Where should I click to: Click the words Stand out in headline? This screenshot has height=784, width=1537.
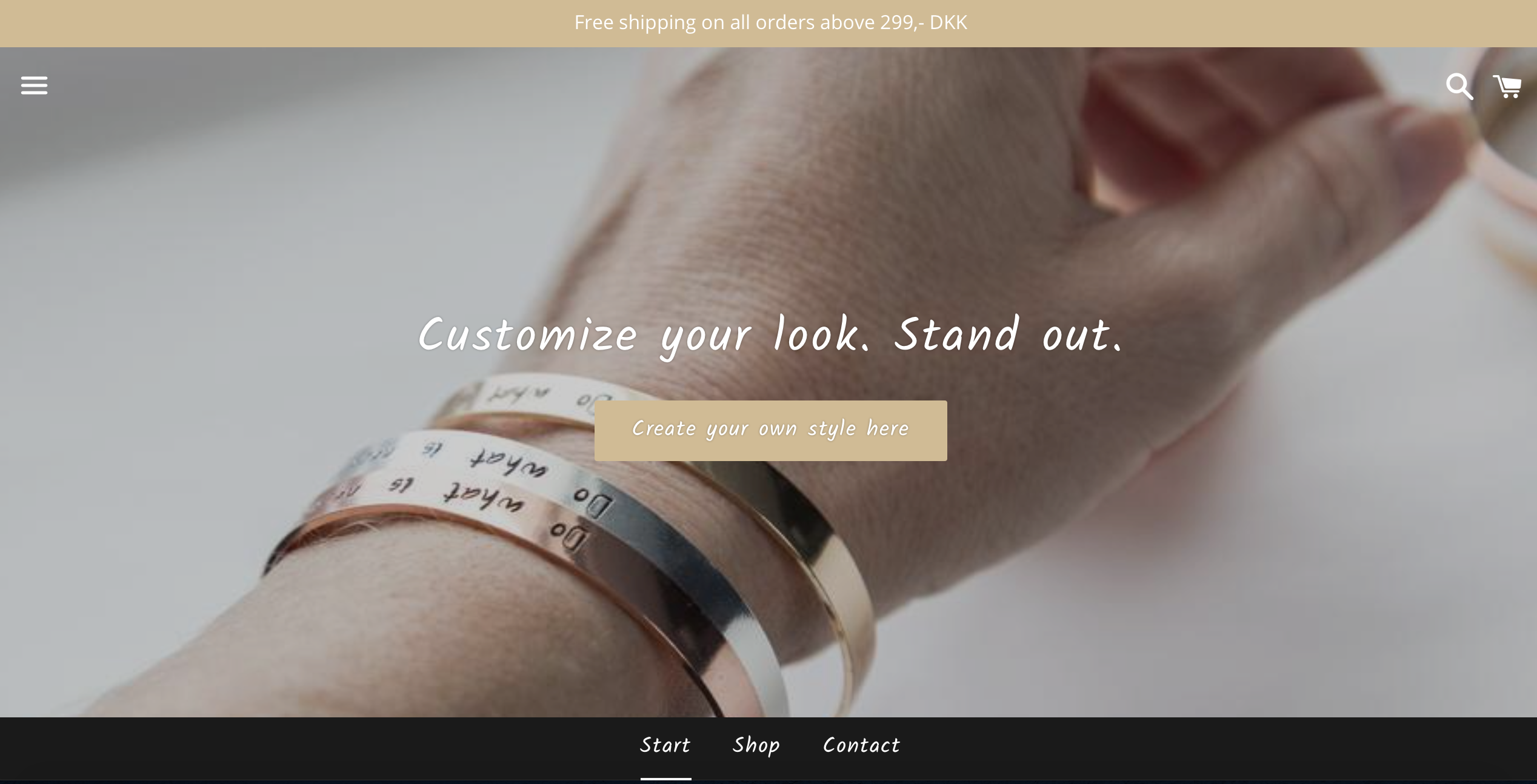click(1009, 335)
